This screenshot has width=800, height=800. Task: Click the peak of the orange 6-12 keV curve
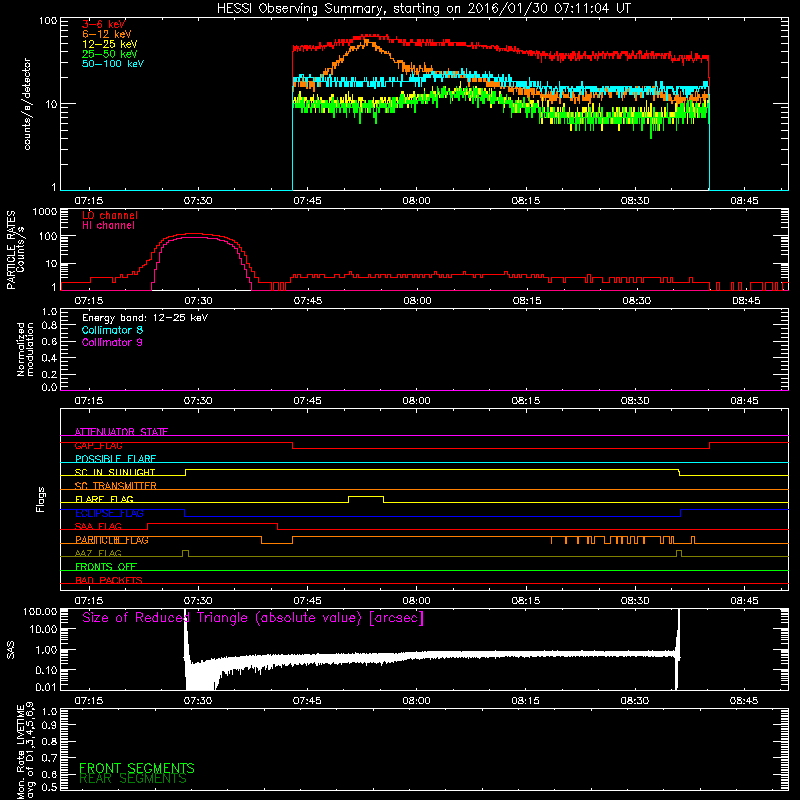pyautogui.click(x=367, y=43)
